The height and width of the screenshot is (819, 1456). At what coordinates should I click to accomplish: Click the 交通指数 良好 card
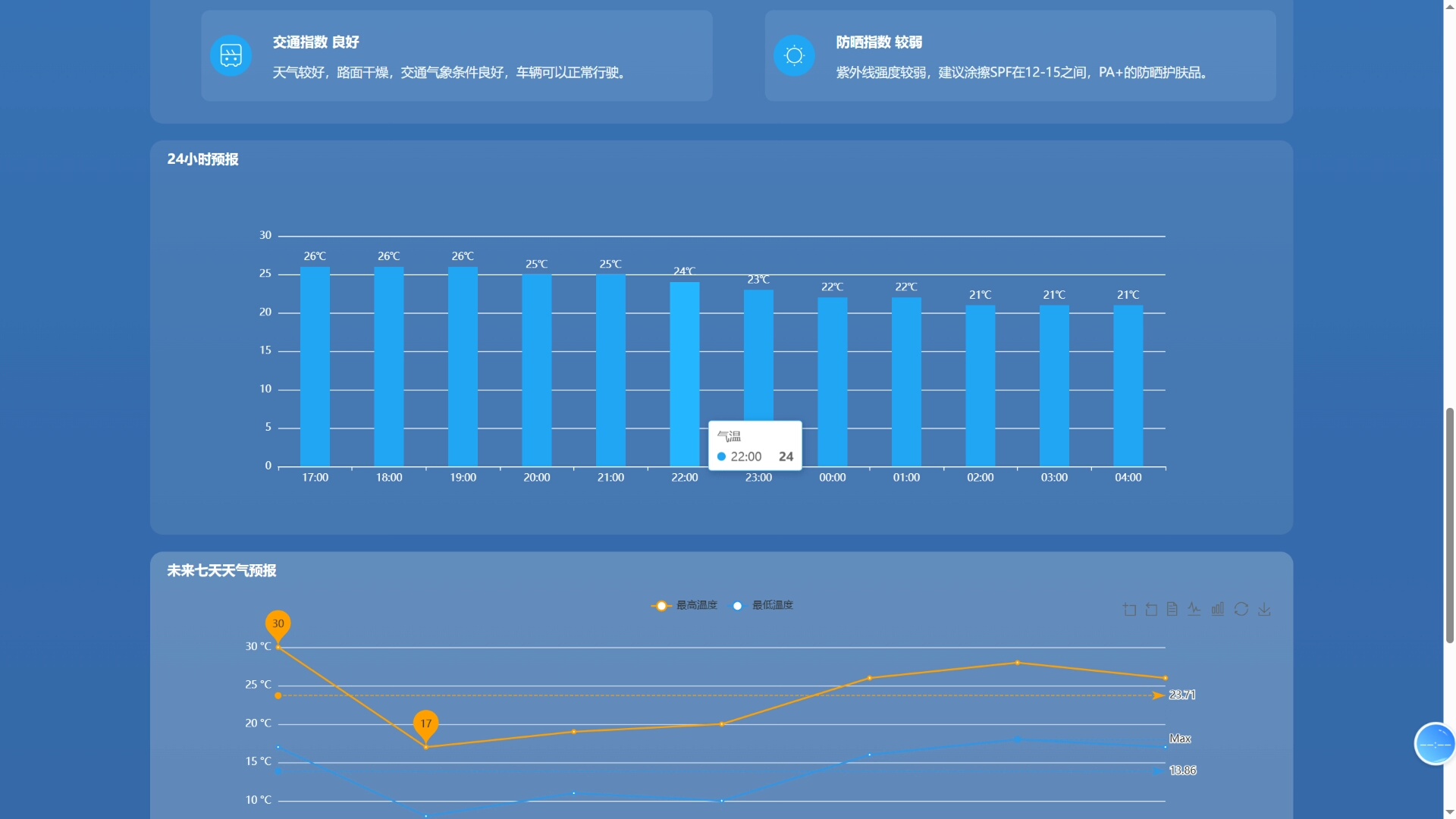[457, 56]
